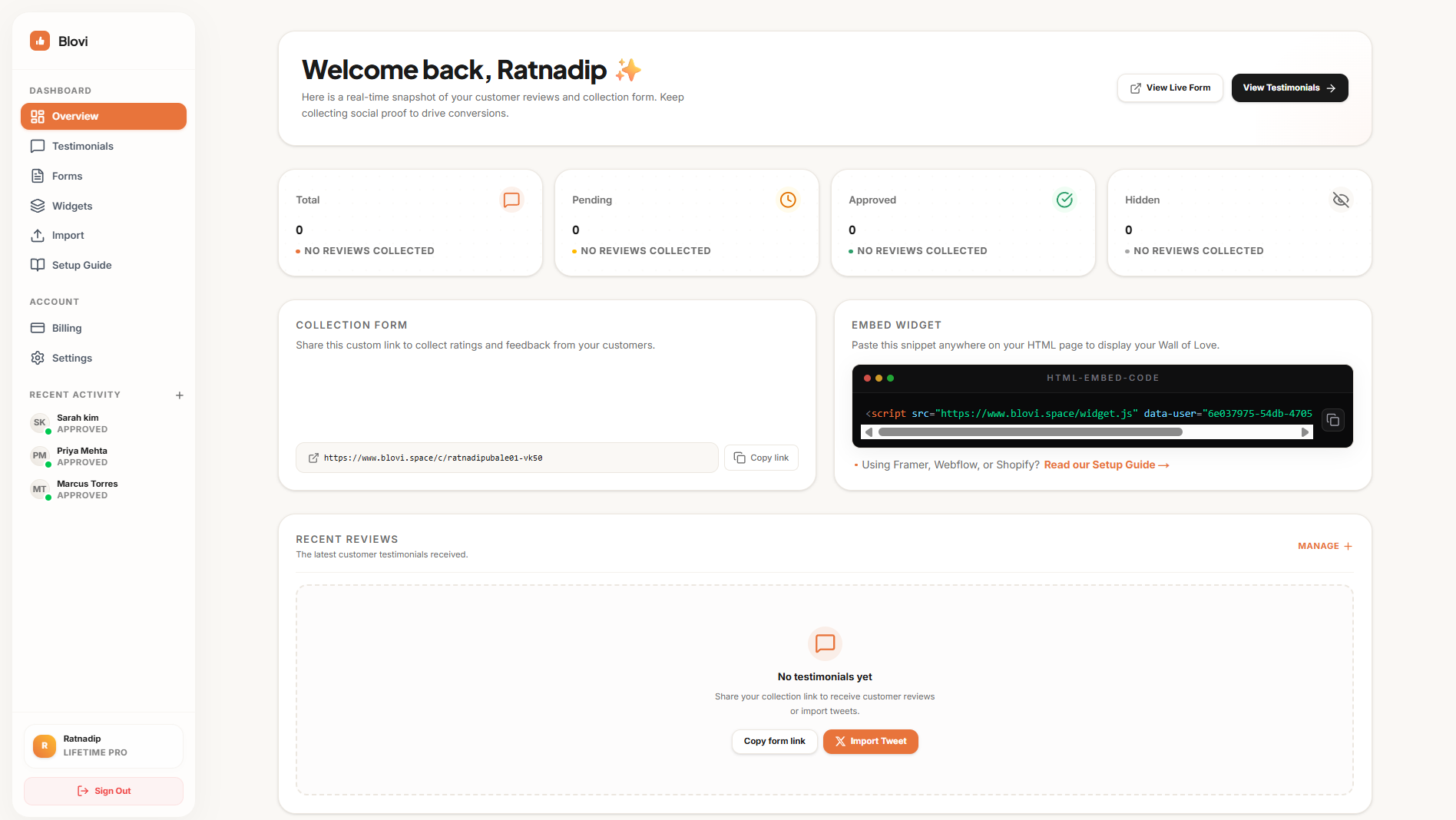Click the red dot in code window header
Image resolution: width=1456 pixels, height=820 pixels.
[868, 378]
